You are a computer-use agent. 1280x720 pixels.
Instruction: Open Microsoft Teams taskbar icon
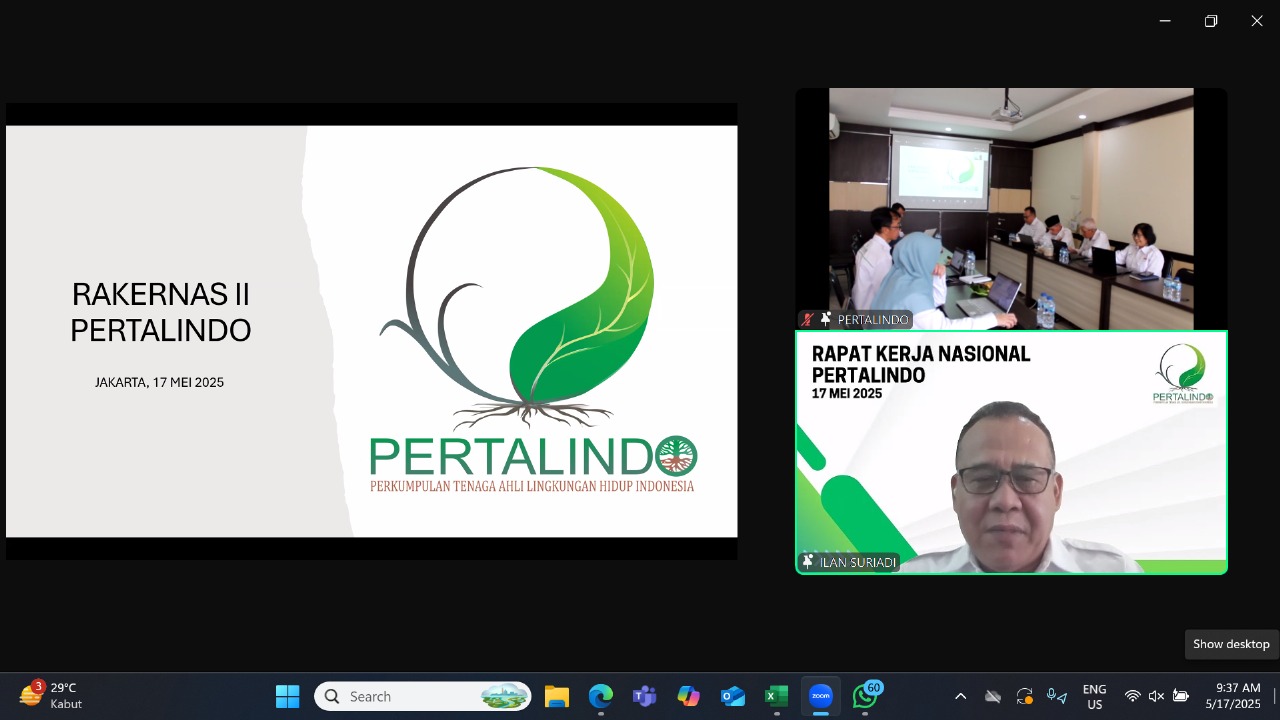point(644,696)
